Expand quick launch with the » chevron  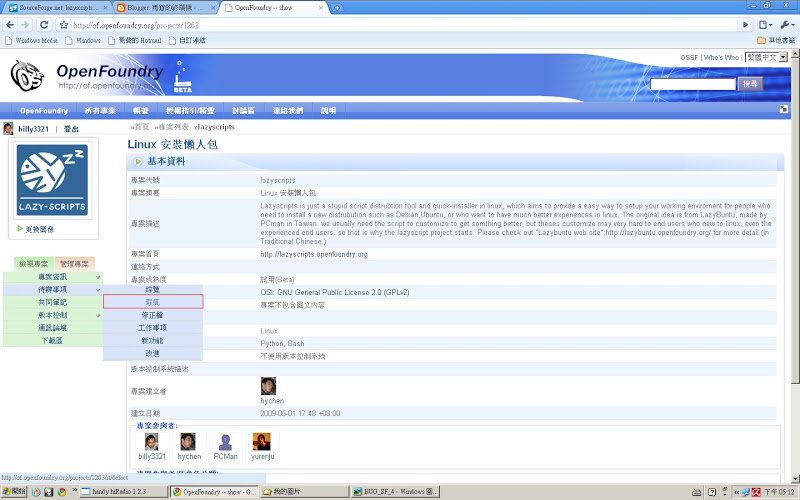(x=74, y=490)
